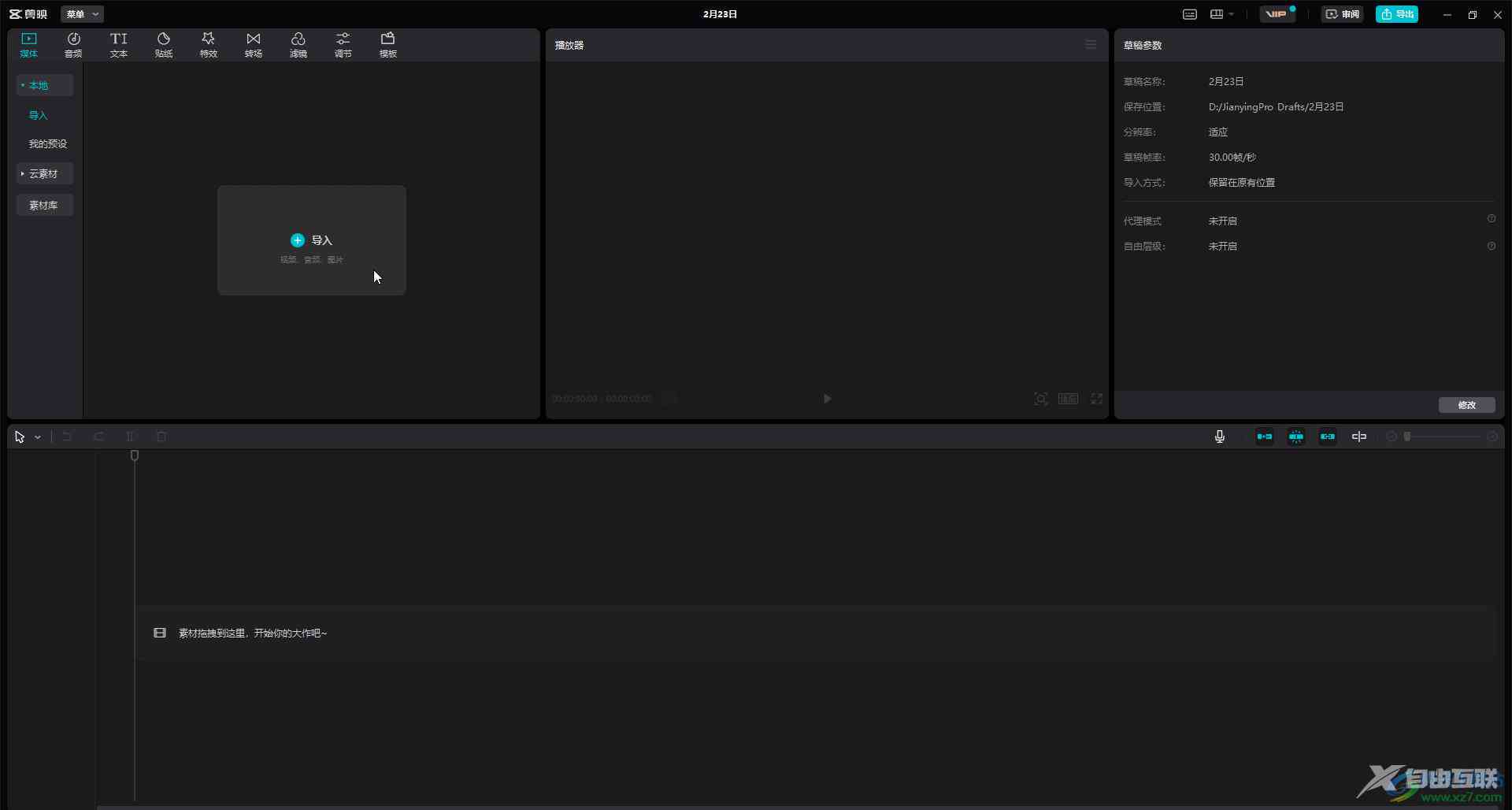This screenshot has height=810, width=1512.
Task: Open the 文本 (Text) tab
Action: (x=118, y=45)
